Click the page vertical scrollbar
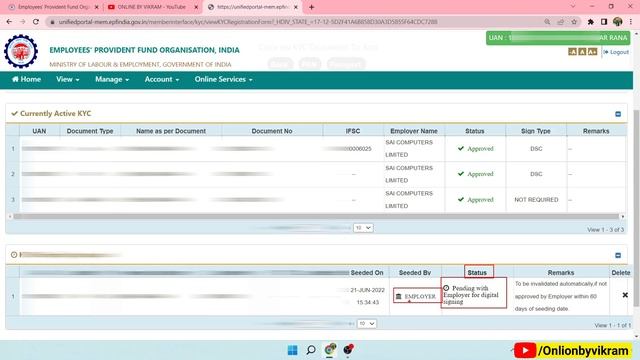Image resolution: width=640 pixels, height=360 pixels. pos(636,208)
